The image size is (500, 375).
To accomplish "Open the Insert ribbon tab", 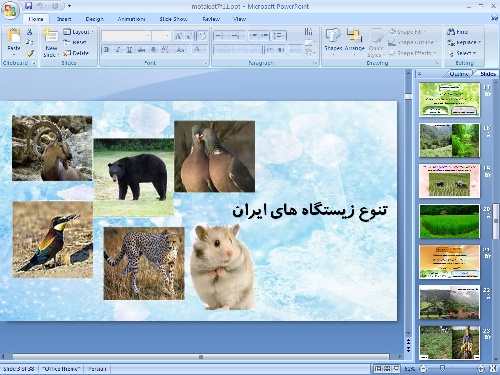I will point(64,19).
